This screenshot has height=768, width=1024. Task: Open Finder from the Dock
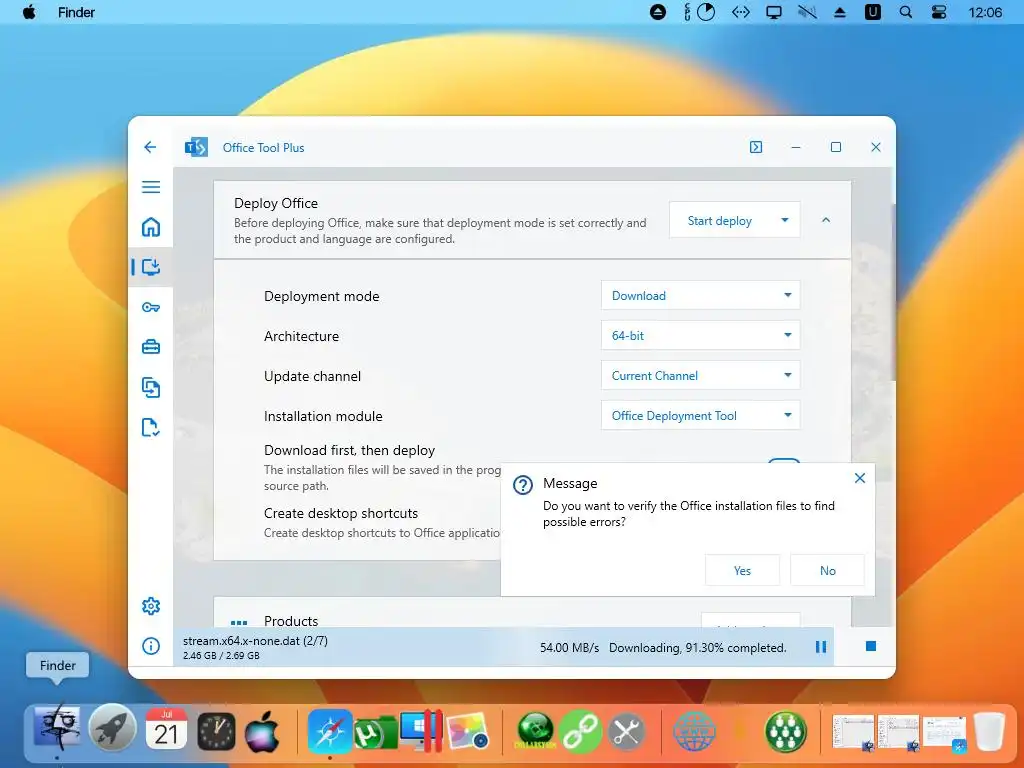tap(57, 728)
